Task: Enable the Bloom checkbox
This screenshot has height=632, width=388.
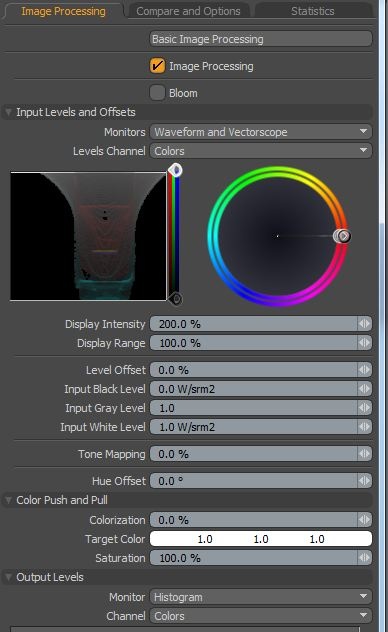Action: tap(157, 93)
